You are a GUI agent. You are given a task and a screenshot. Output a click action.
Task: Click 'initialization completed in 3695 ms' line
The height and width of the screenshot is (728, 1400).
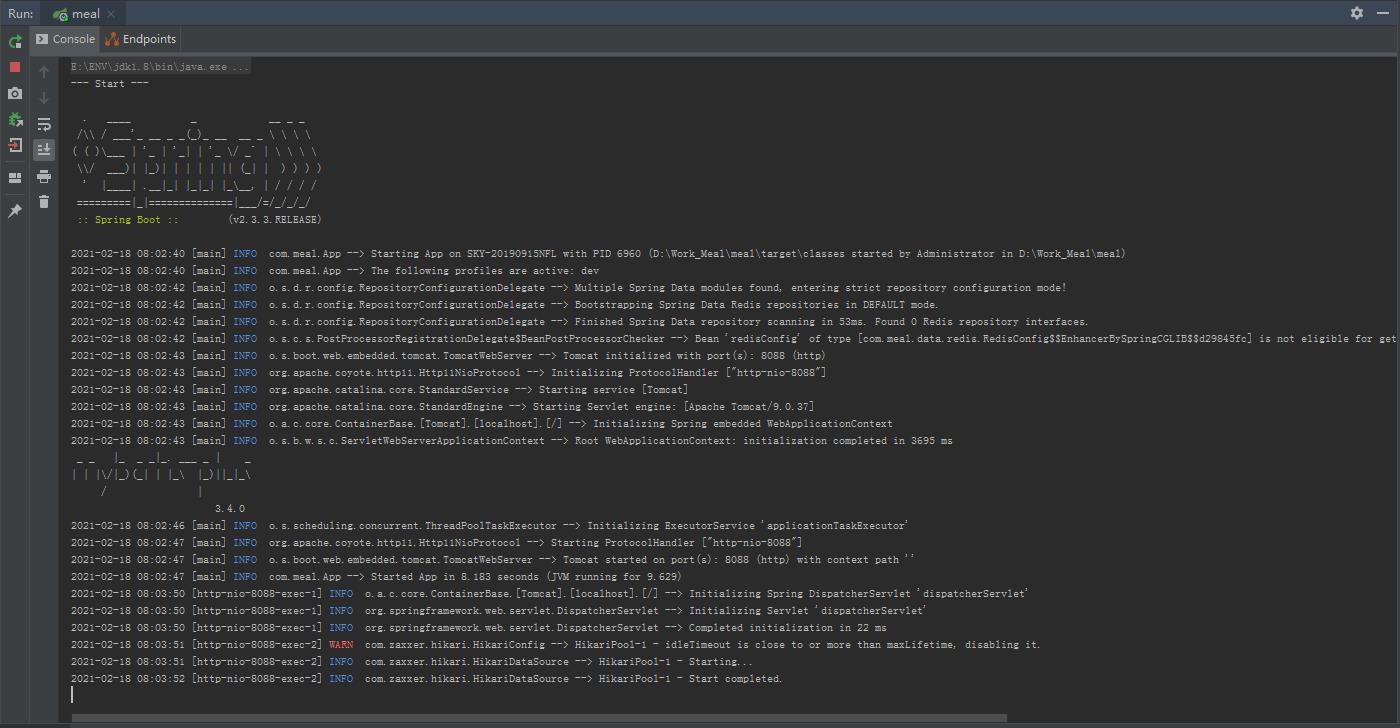[511, 441]
